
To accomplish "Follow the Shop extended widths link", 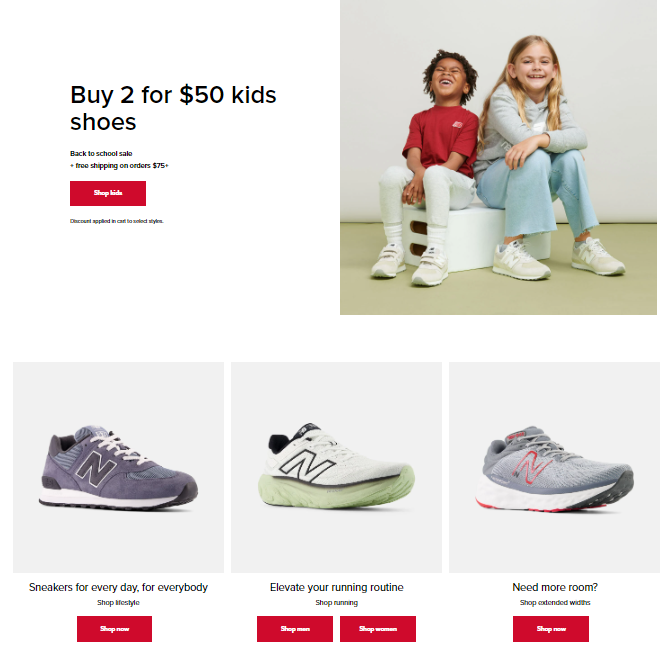I will click(x=555, y=603).
